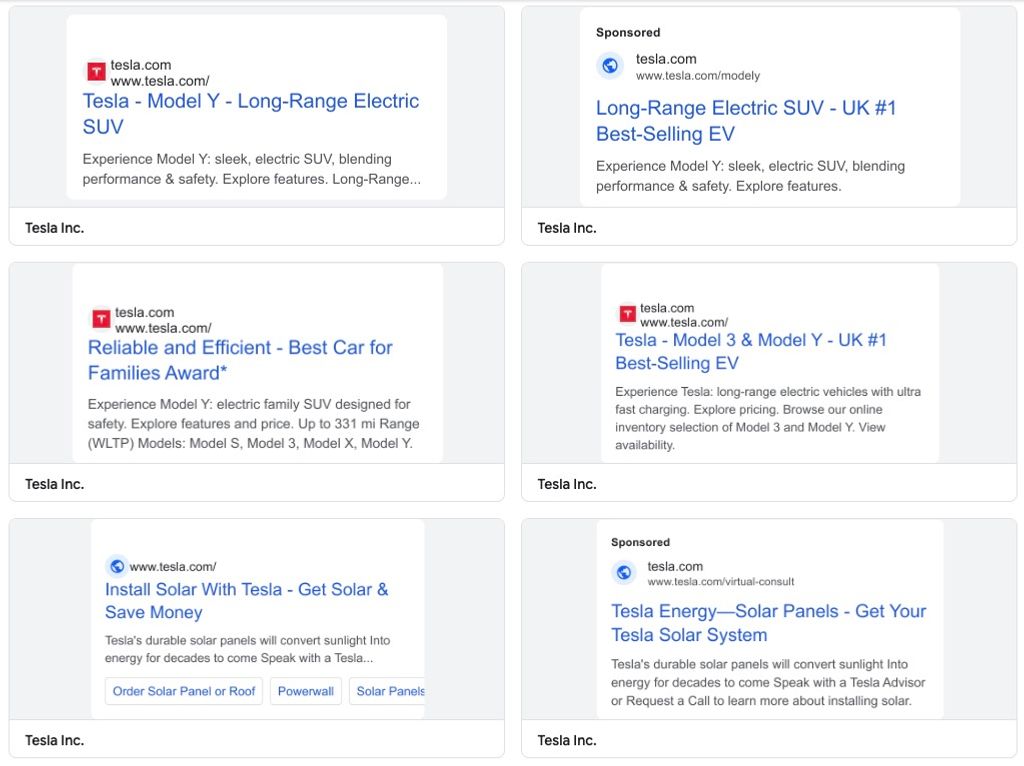The width and height of the screenshot is (1024, 766).
Task: Click the globe icon on the sponsored modely ad
Action: pyautogui.click(x=611, y=65)
